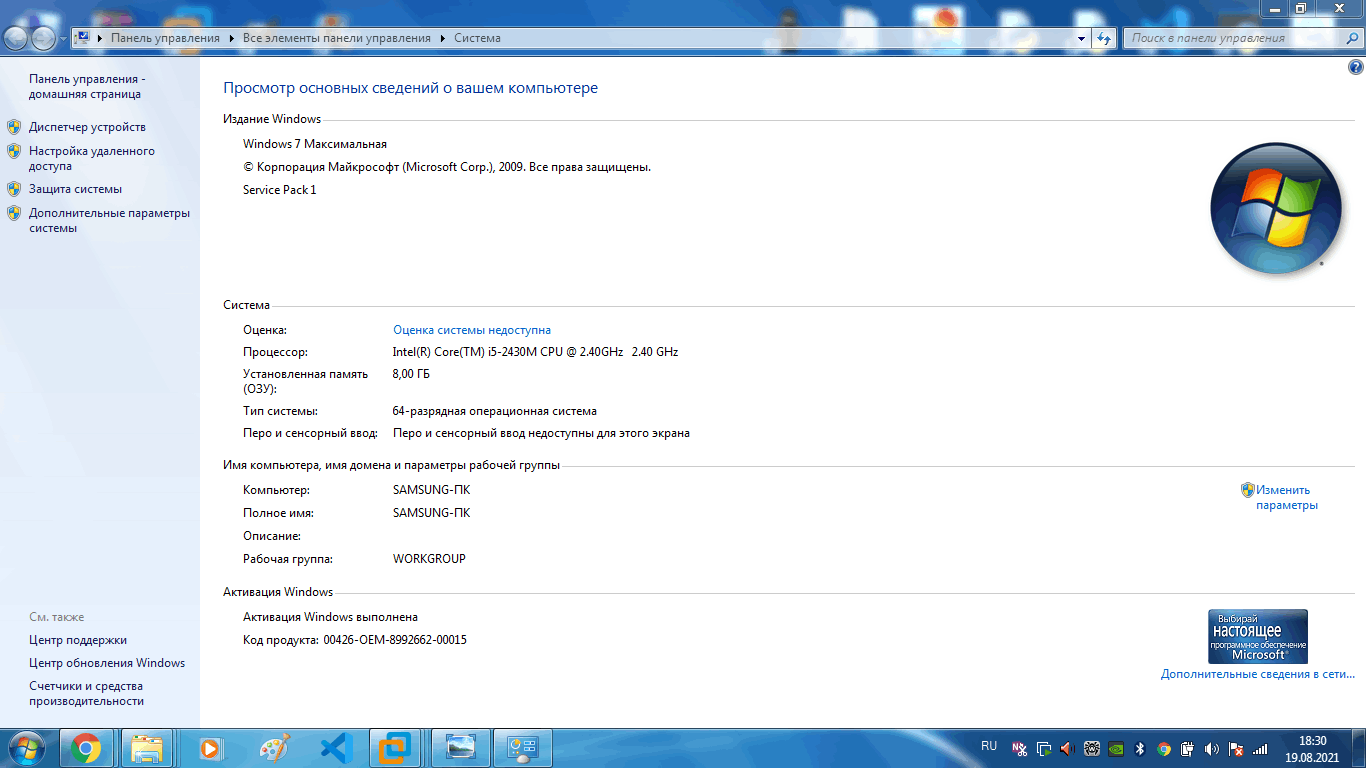Click the network signal bars tray icon
1366x768 pixels.
point(1260,748)
